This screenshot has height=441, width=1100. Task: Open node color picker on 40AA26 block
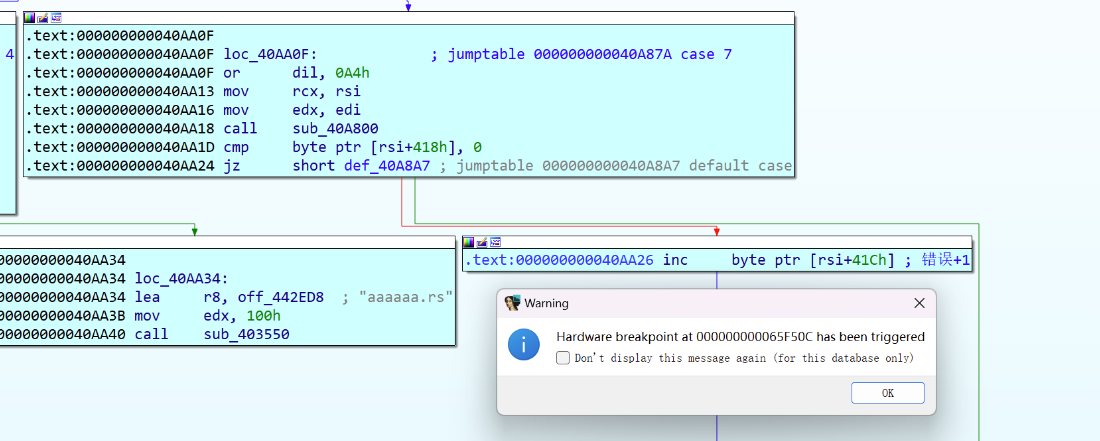click(469, 242)
